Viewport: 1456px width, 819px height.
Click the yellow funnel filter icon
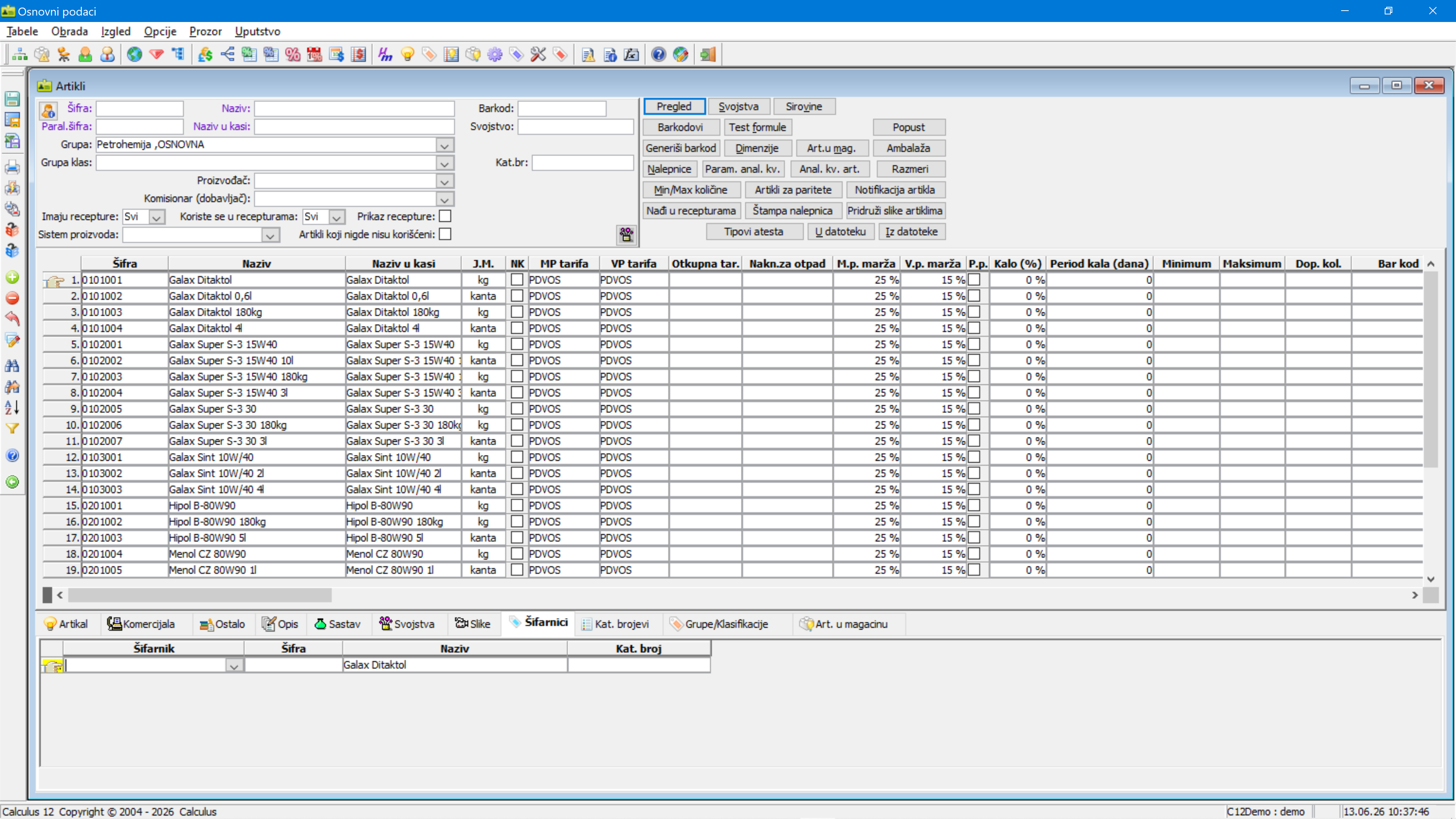[13, 428]
